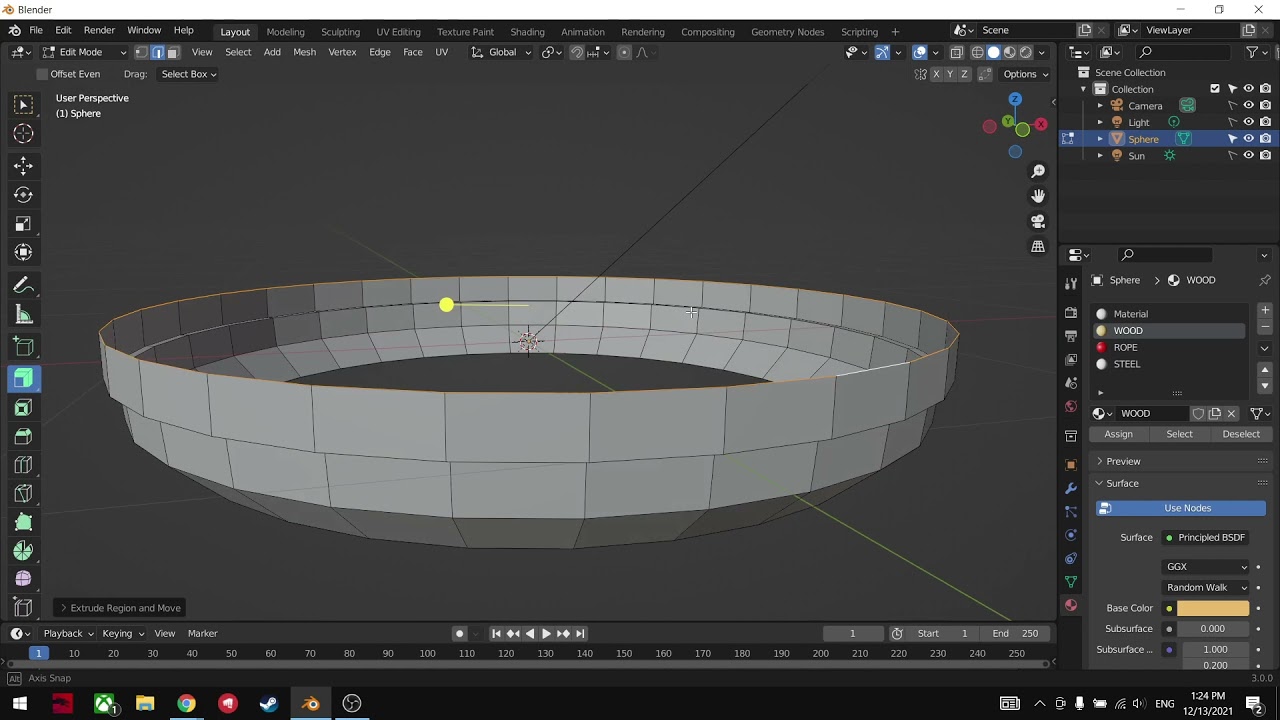
Task: Click the Select material button
Action: pos(1180,434)
